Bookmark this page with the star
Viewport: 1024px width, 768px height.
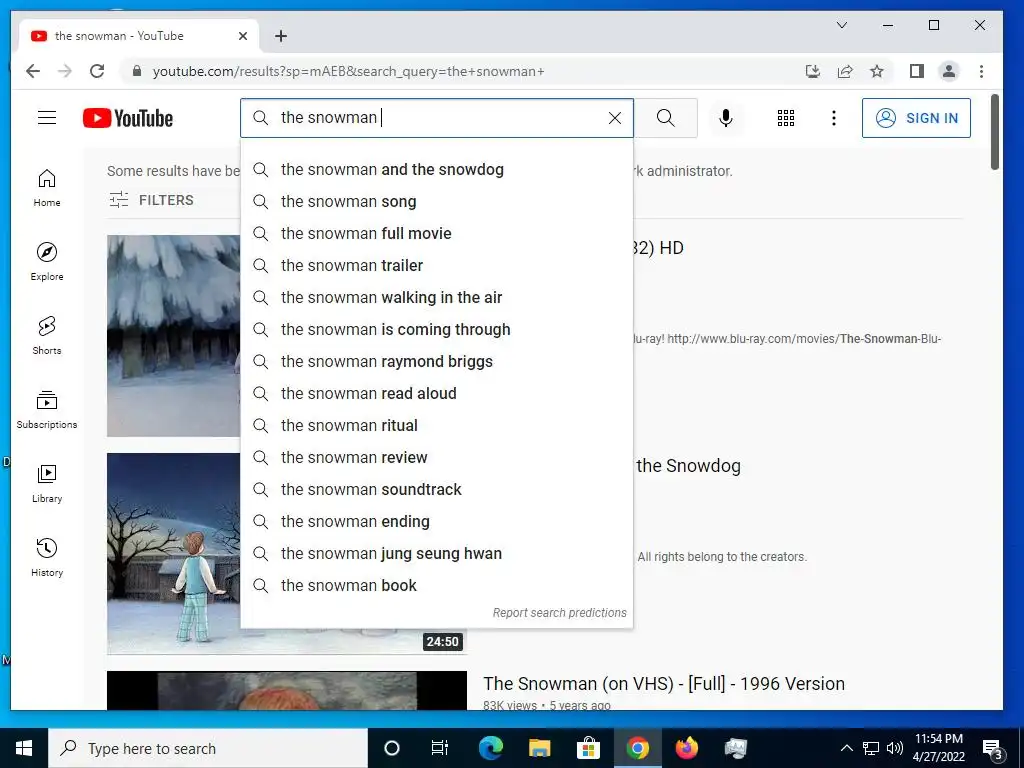(877, 71)
